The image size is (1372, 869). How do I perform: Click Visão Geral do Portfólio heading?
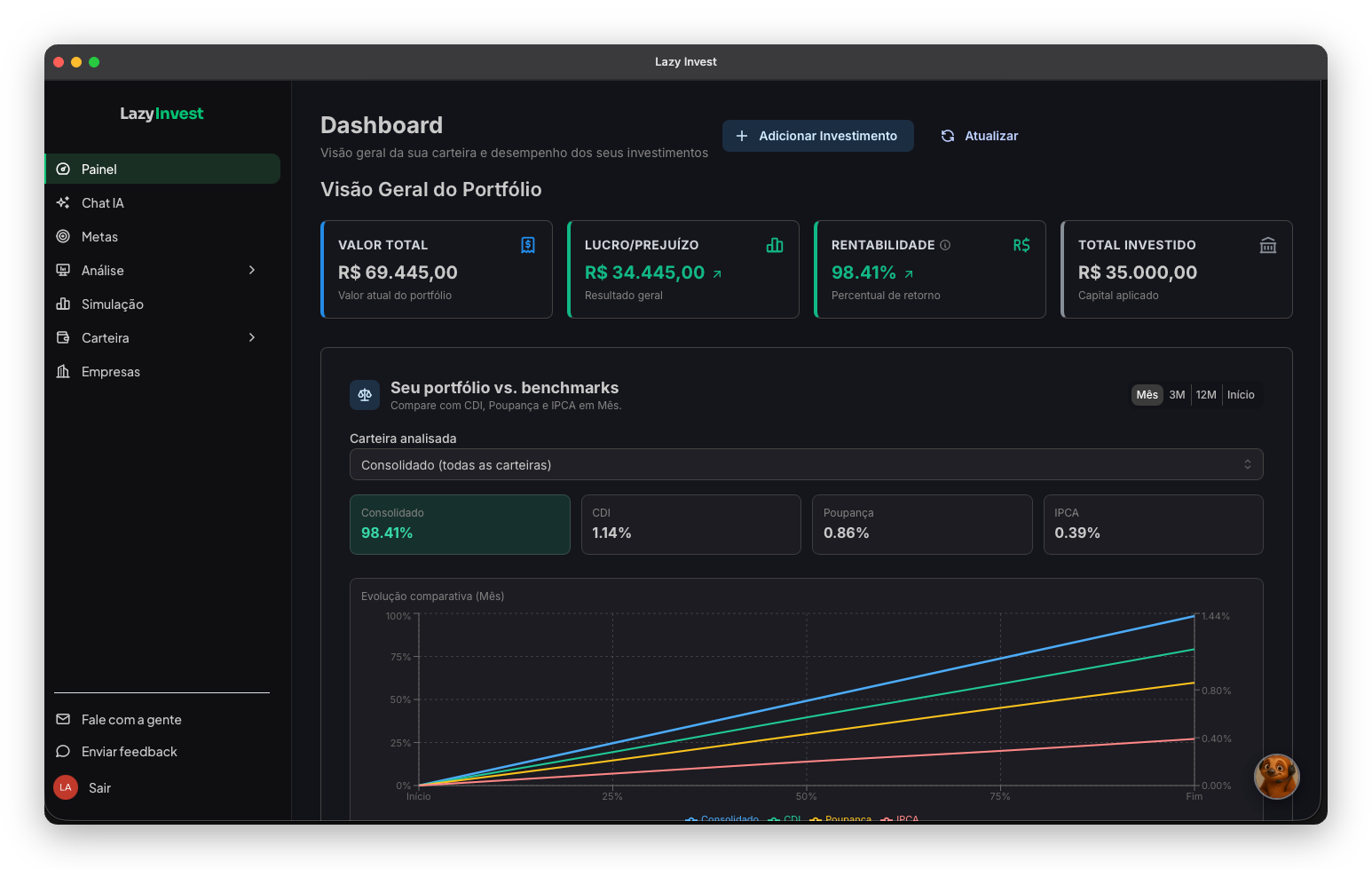click(x=431, y=189)
